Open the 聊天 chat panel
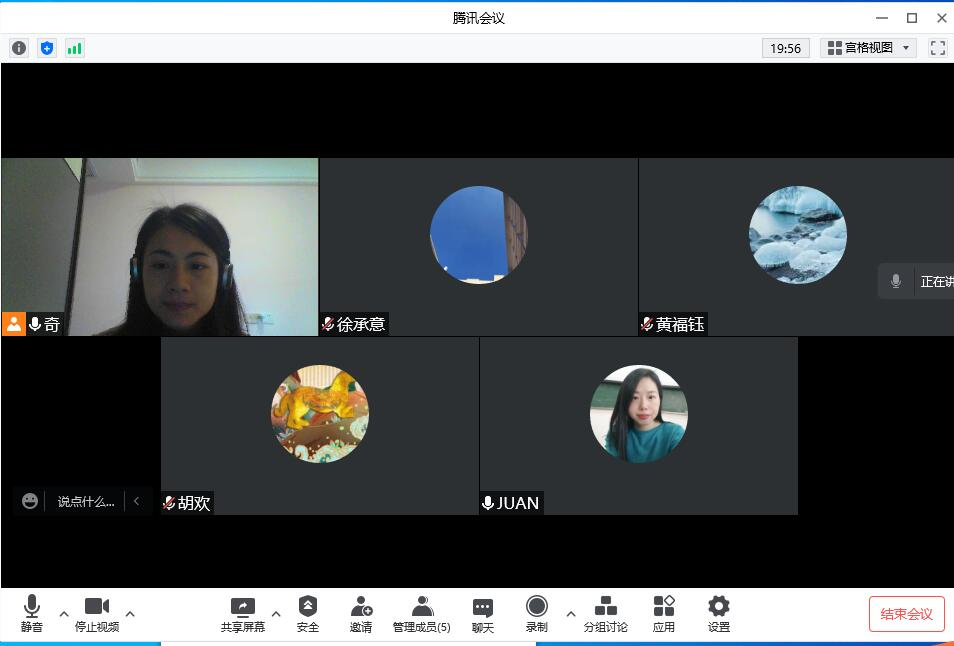The image size is (954, 646). pos(483,614)
